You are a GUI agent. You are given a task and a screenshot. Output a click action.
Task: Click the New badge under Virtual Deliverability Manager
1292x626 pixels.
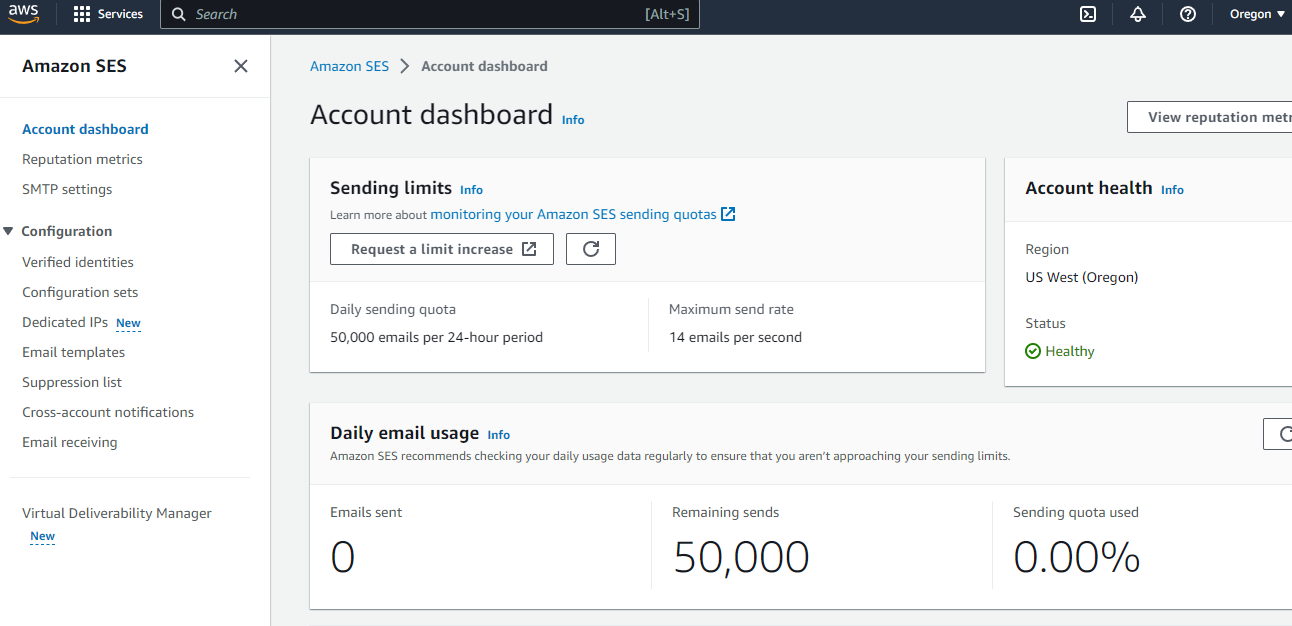pyautogui.click(x=42, y=536)
